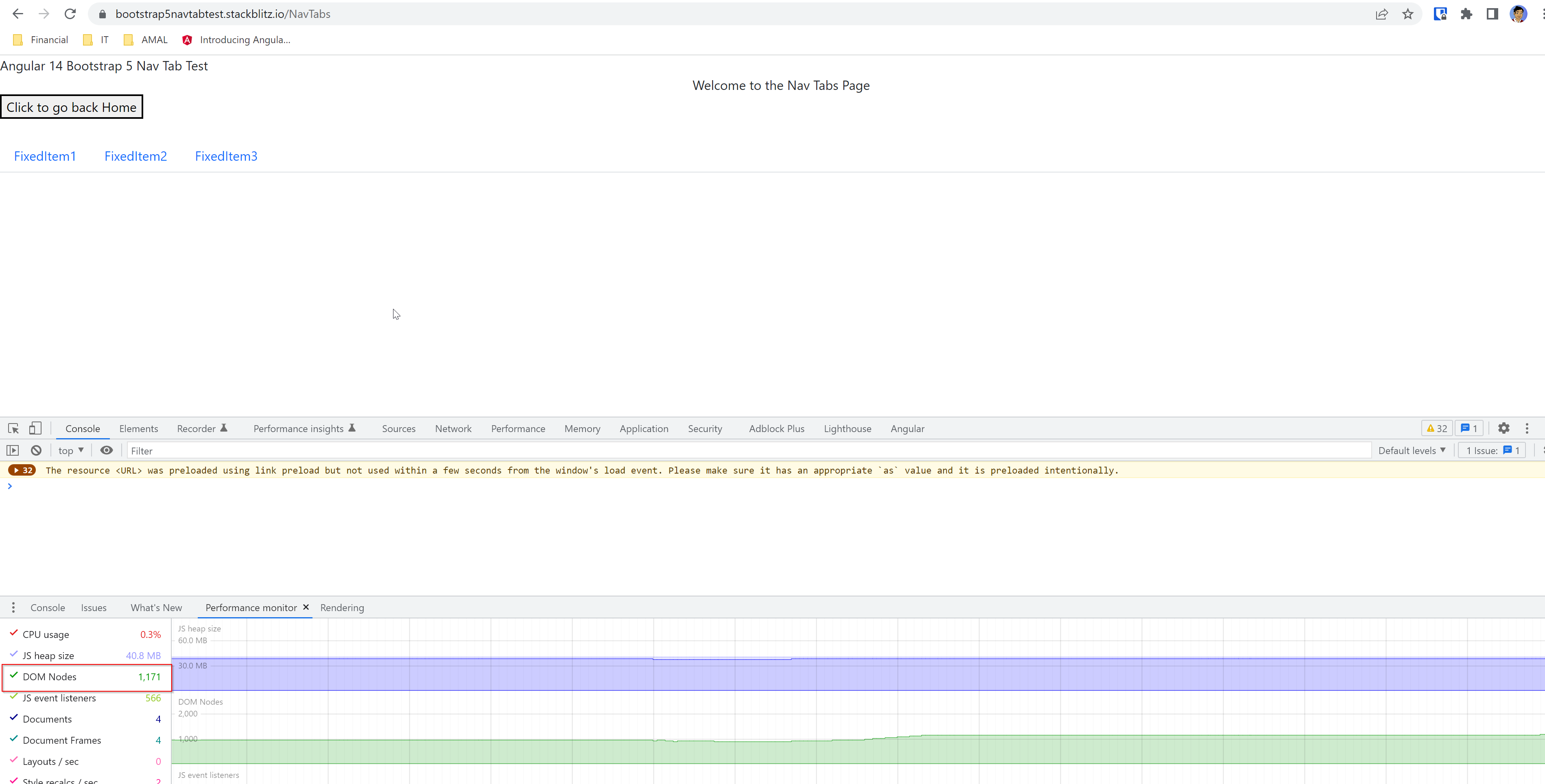Open the Angular DevTools tab
Screen dimensions: 1545x784
(907, 428)
